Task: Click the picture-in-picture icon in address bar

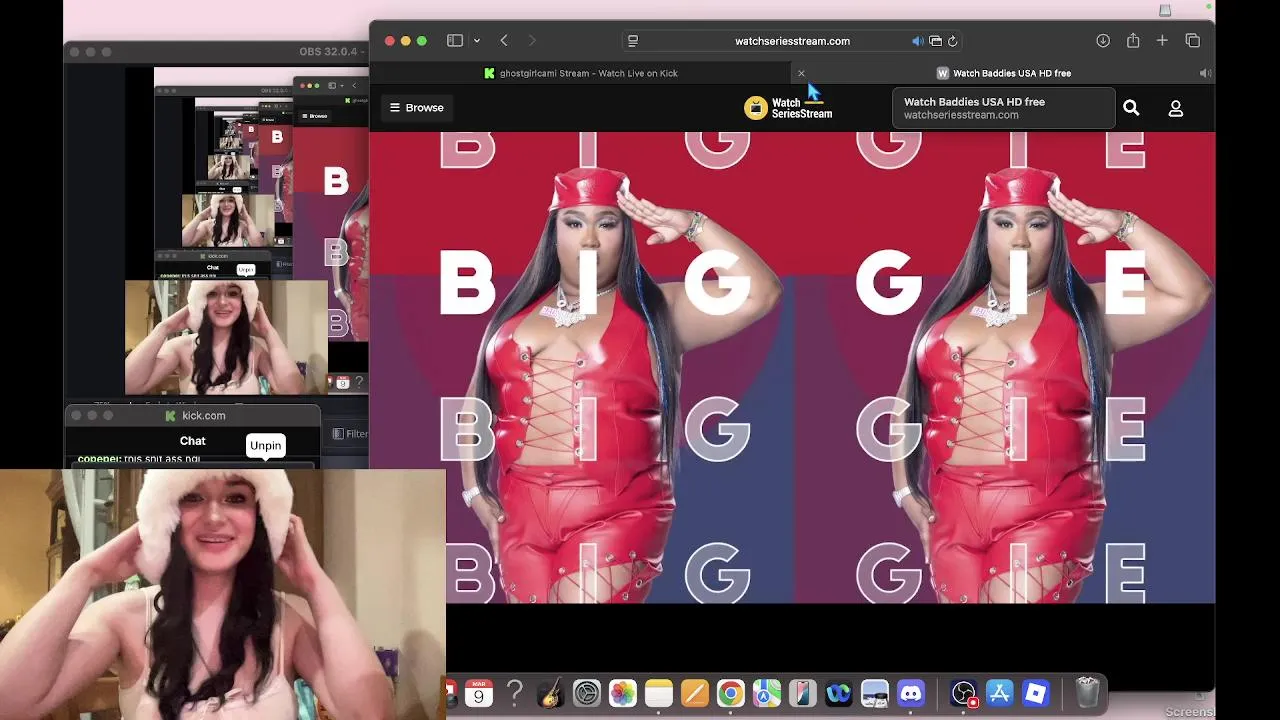Action: pos(935,41)
